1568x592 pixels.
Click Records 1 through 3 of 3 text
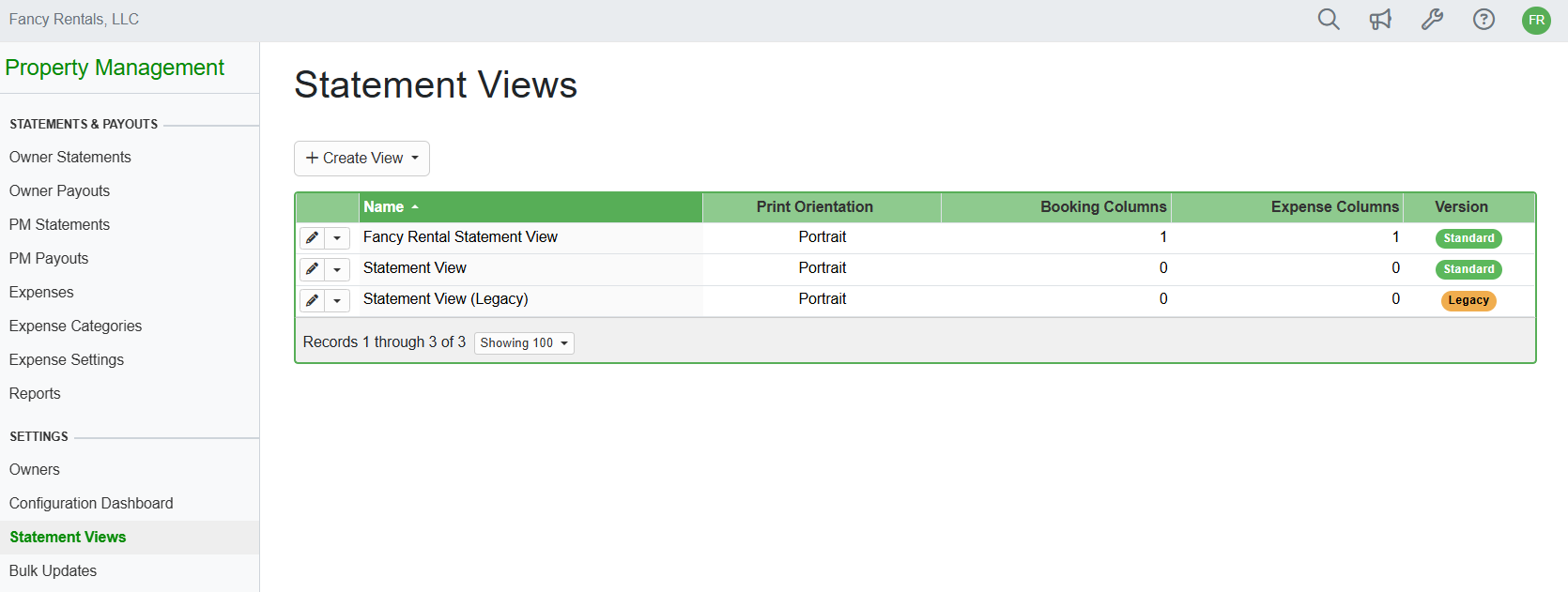tap(384, 342)
